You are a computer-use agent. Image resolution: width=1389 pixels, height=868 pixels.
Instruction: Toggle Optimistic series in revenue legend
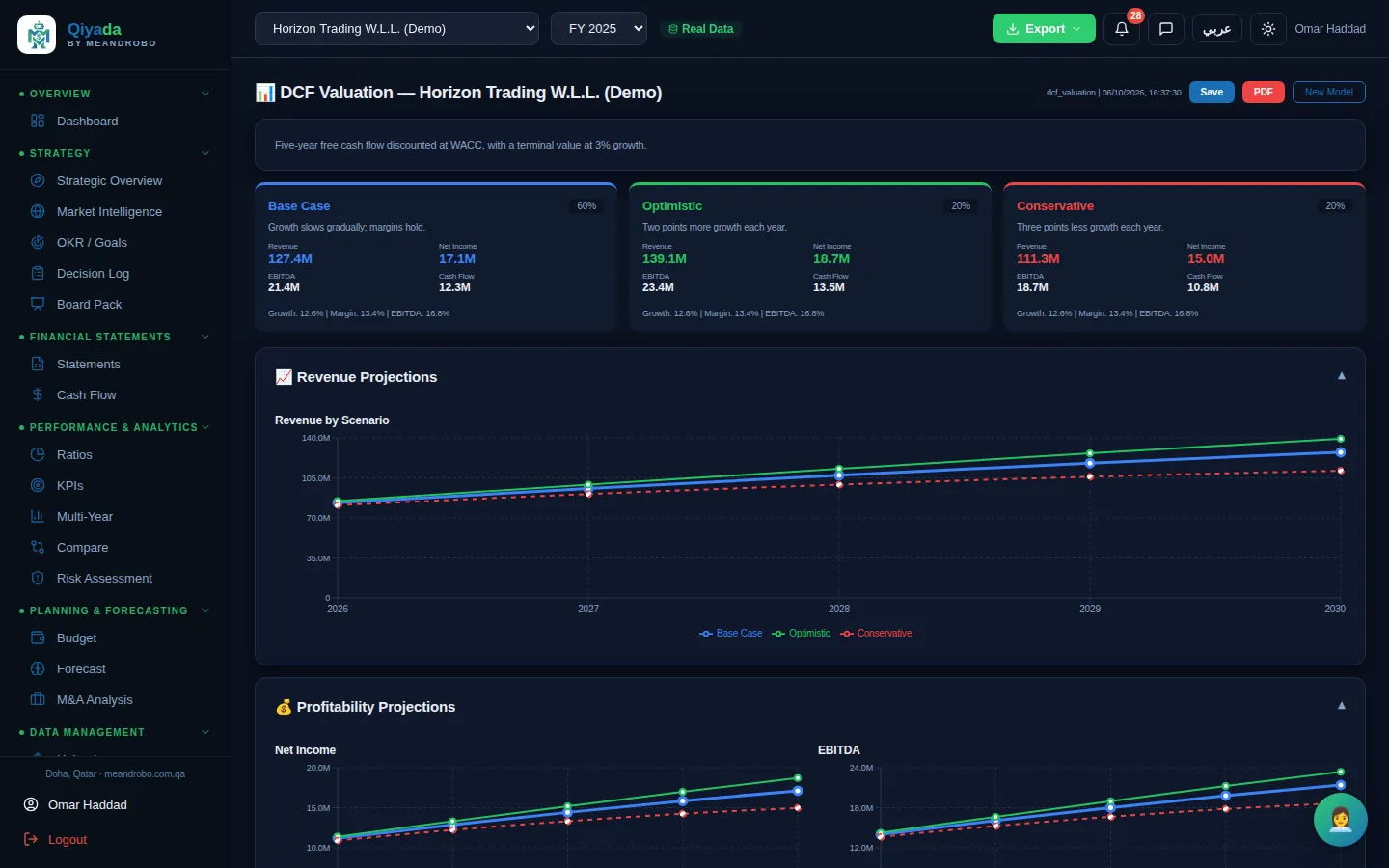(801, 634)
